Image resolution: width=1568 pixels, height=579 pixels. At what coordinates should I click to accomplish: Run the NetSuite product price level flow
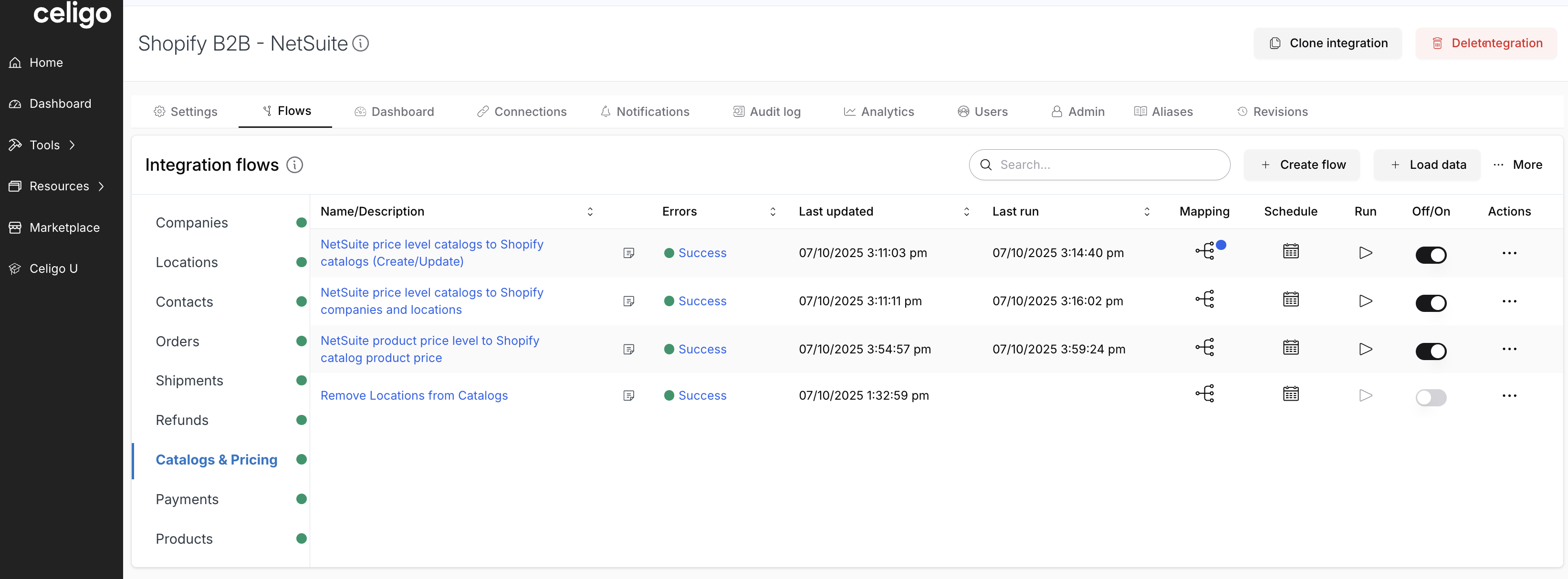tap(1365, 349)
